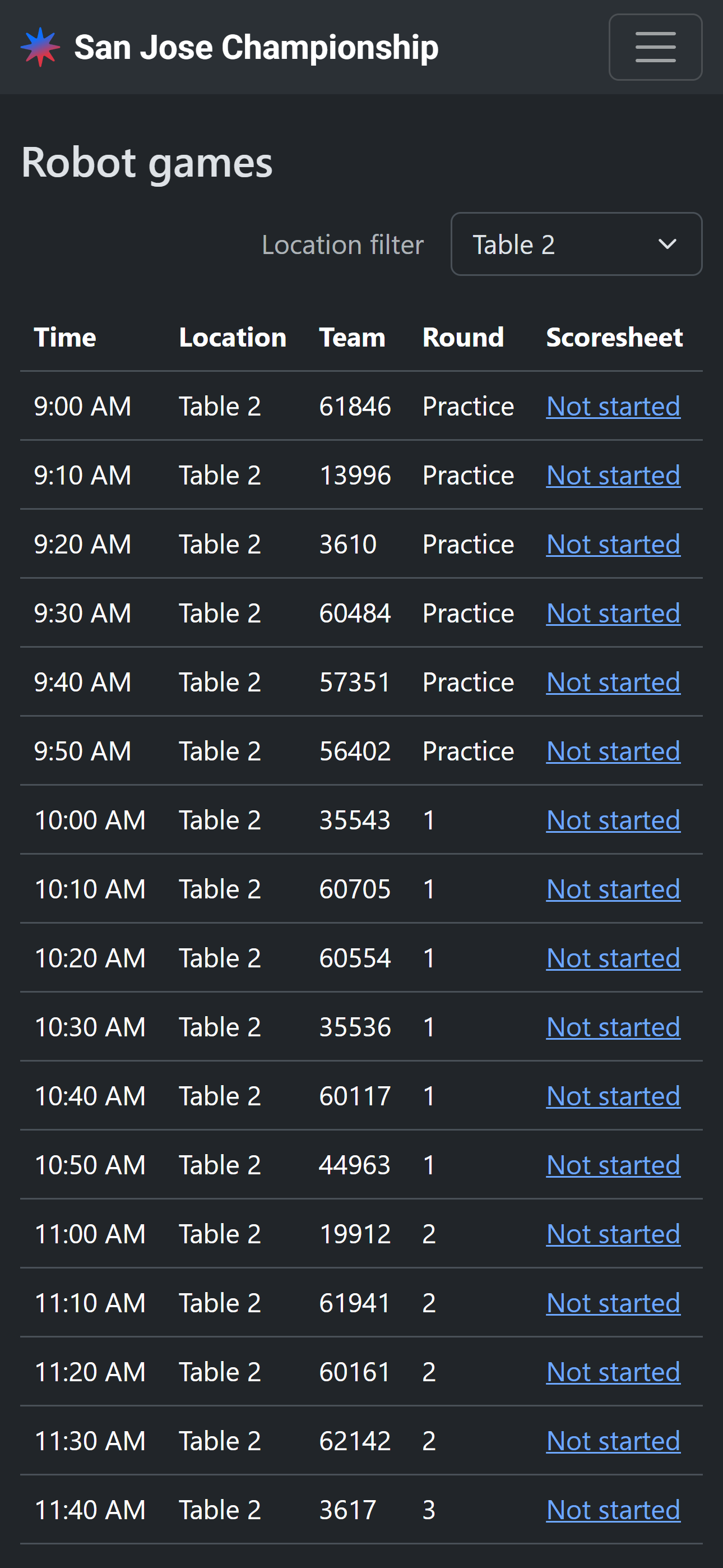Click the starburst logo icon
Image resolution: width=723 pixels, height=1568 pixels.
coord(40,47)
